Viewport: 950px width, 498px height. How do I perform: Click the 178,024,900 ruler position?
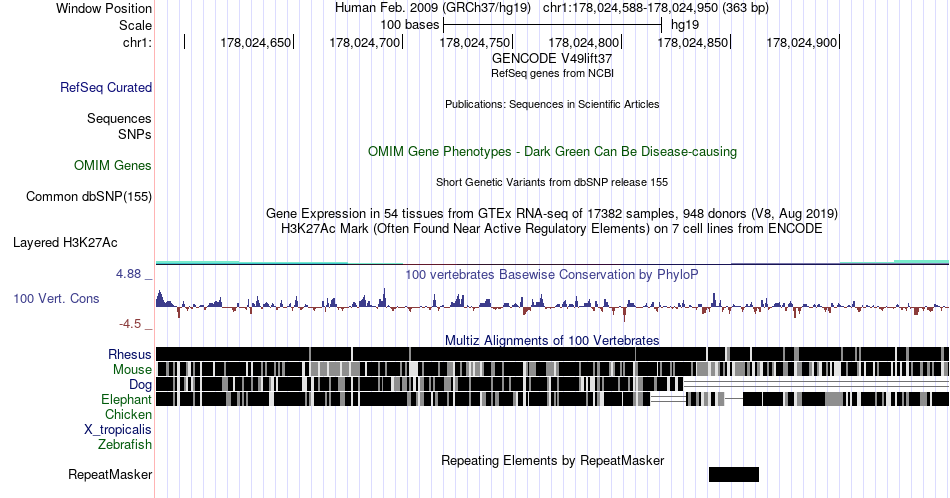click(x=802, y=42)
